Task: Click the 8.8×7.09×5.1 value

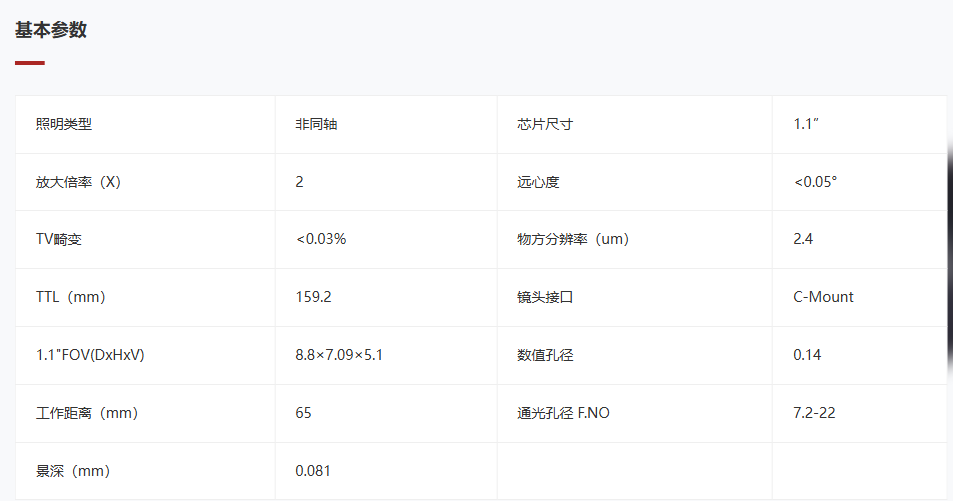Action: [x=339, y=355]
